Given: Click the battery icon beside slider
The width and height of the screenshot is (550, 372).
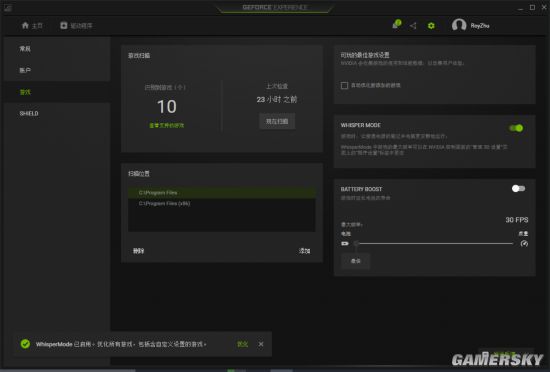Looking at the screenshot, I should pos(345,243).
